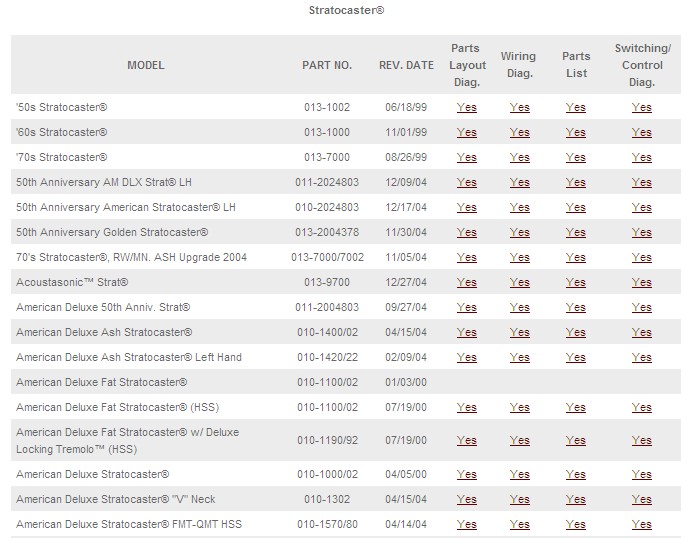Open Parts Layout for American Deluxe Ash Stratocaster Left Hand
The height and width of the screenshot is (538, 686).
(466, 357)
